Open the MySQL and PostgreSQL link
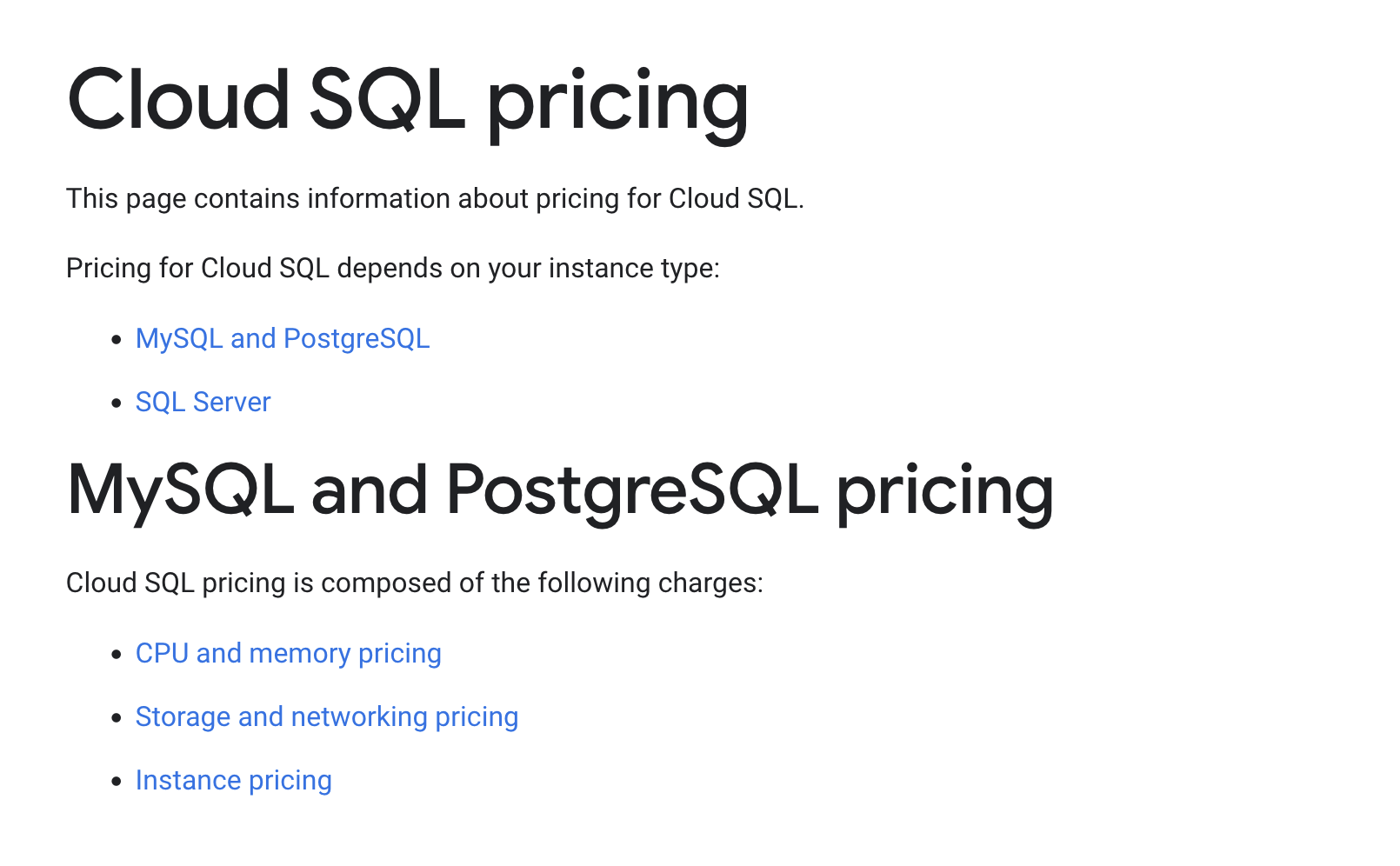The image size is (1400, 866). pos(283,338)
